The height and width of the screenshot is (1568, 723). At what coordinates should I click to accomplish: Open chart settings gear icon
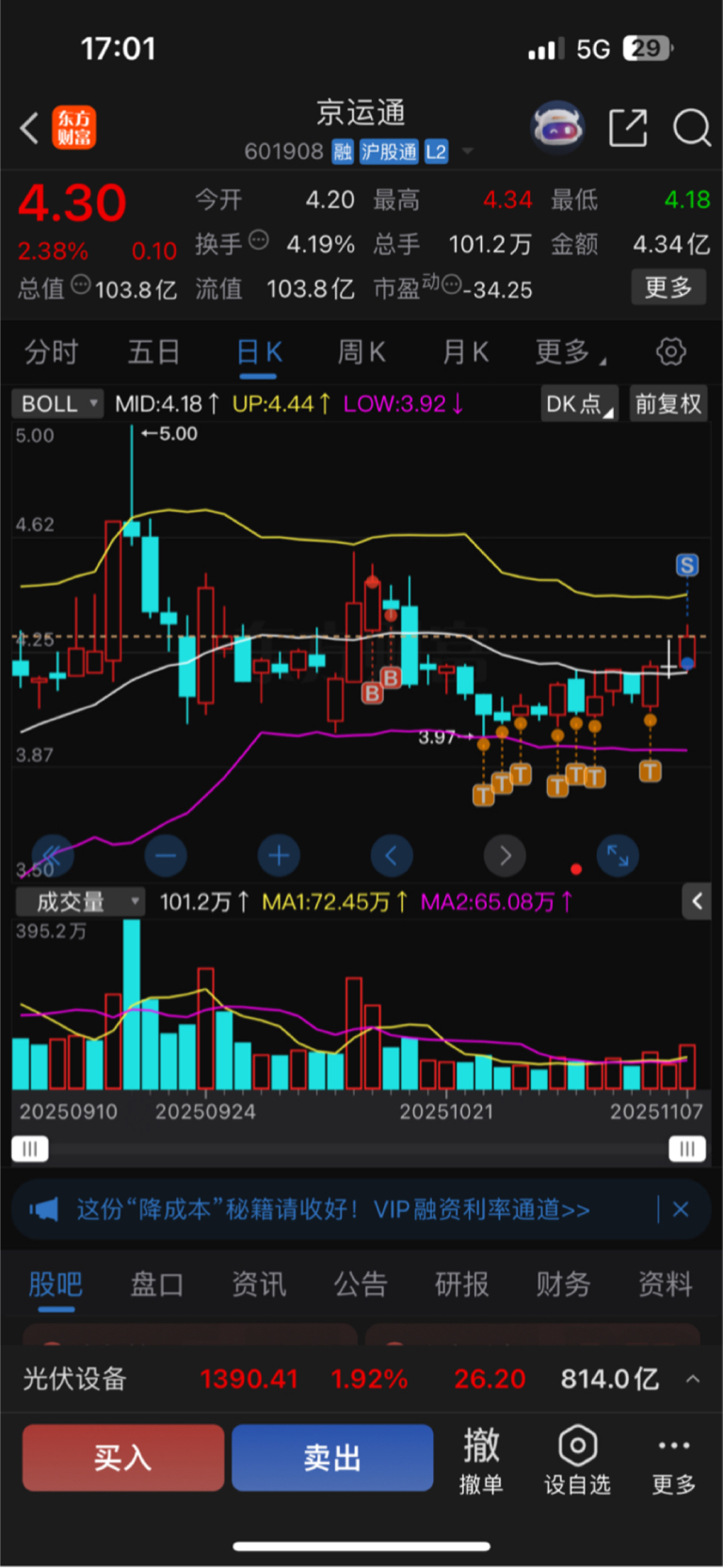coord(671,352)
